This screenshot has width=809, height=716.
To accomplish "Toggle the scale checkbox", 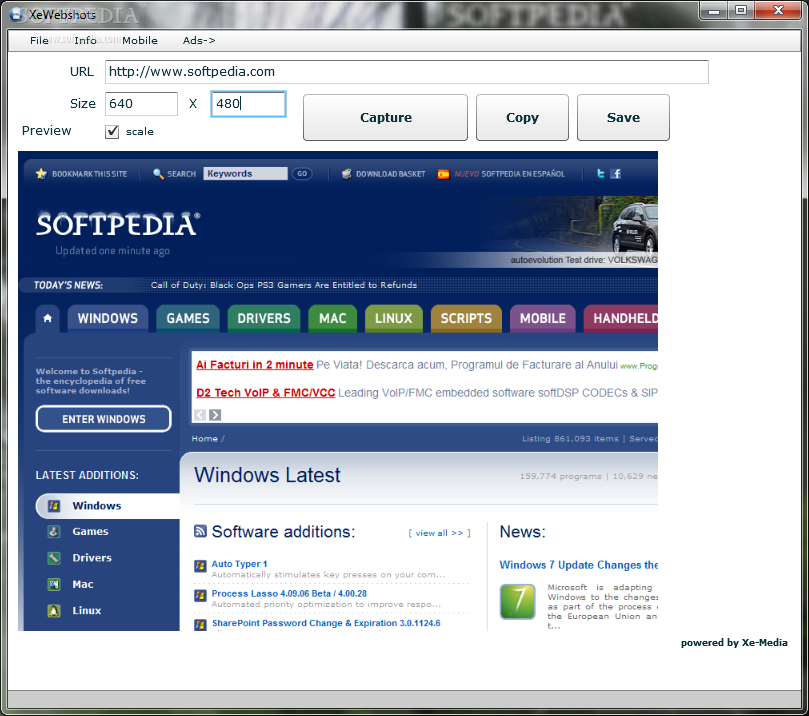I will click(112, 132).
